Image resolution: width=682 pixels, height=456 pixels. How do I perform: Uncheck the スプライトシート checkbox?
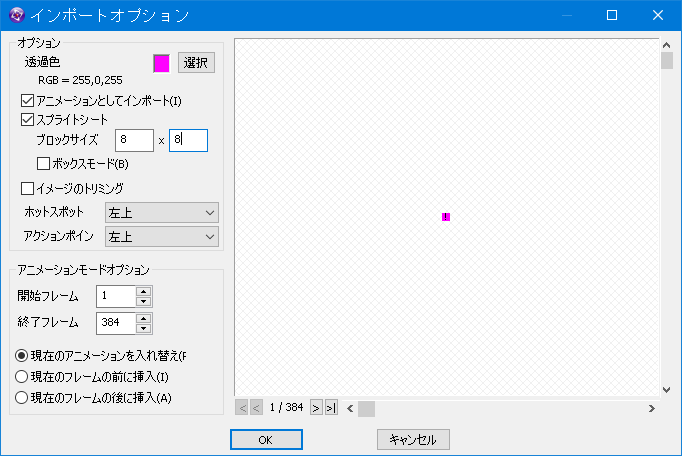pyautogui.click(x=28, y=120)
